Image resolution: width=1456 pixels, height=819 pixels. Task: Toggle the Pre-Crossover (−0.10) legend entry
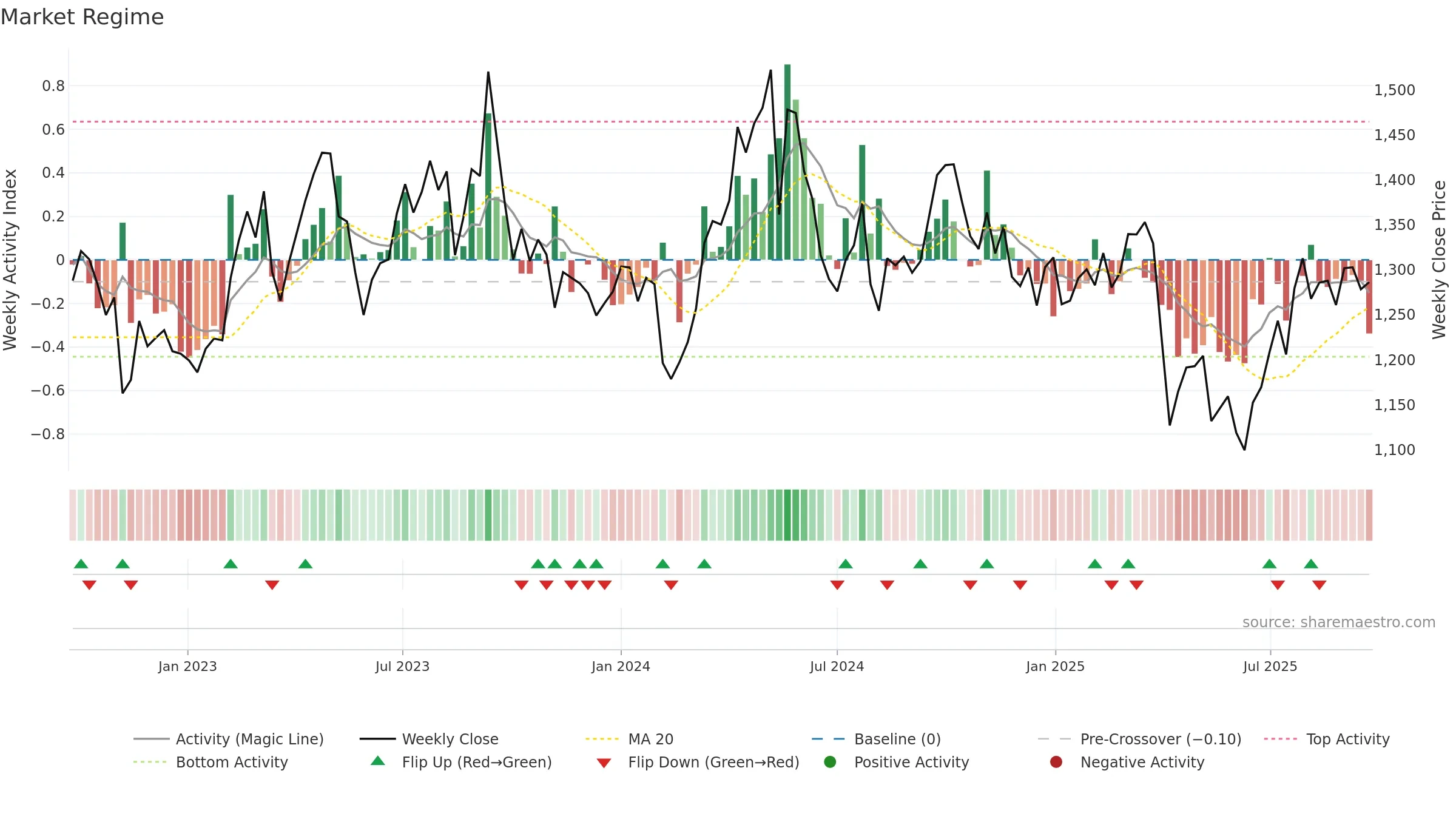[x=1139, y=739]
